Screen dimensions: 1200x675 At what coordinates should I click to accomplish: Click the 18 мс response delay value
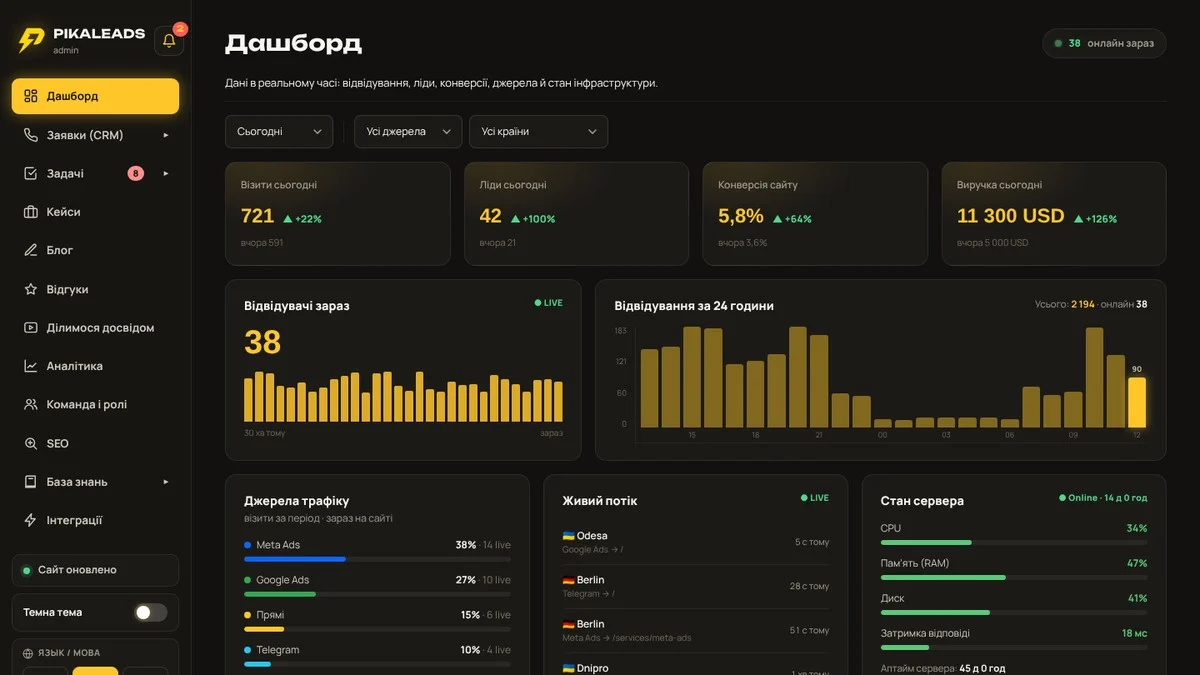[1134, 633]
